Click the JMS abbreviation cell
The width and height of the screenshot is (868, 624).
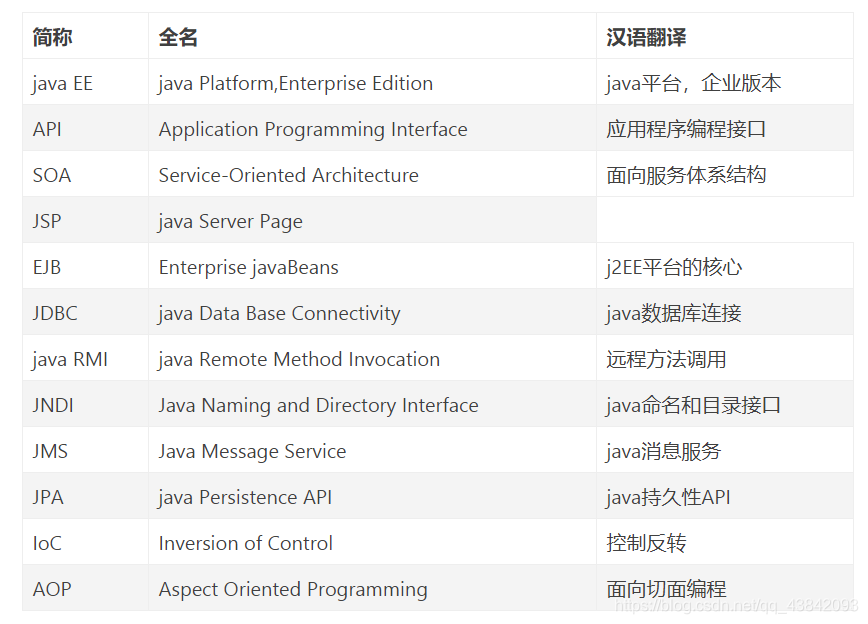(85, 450)
